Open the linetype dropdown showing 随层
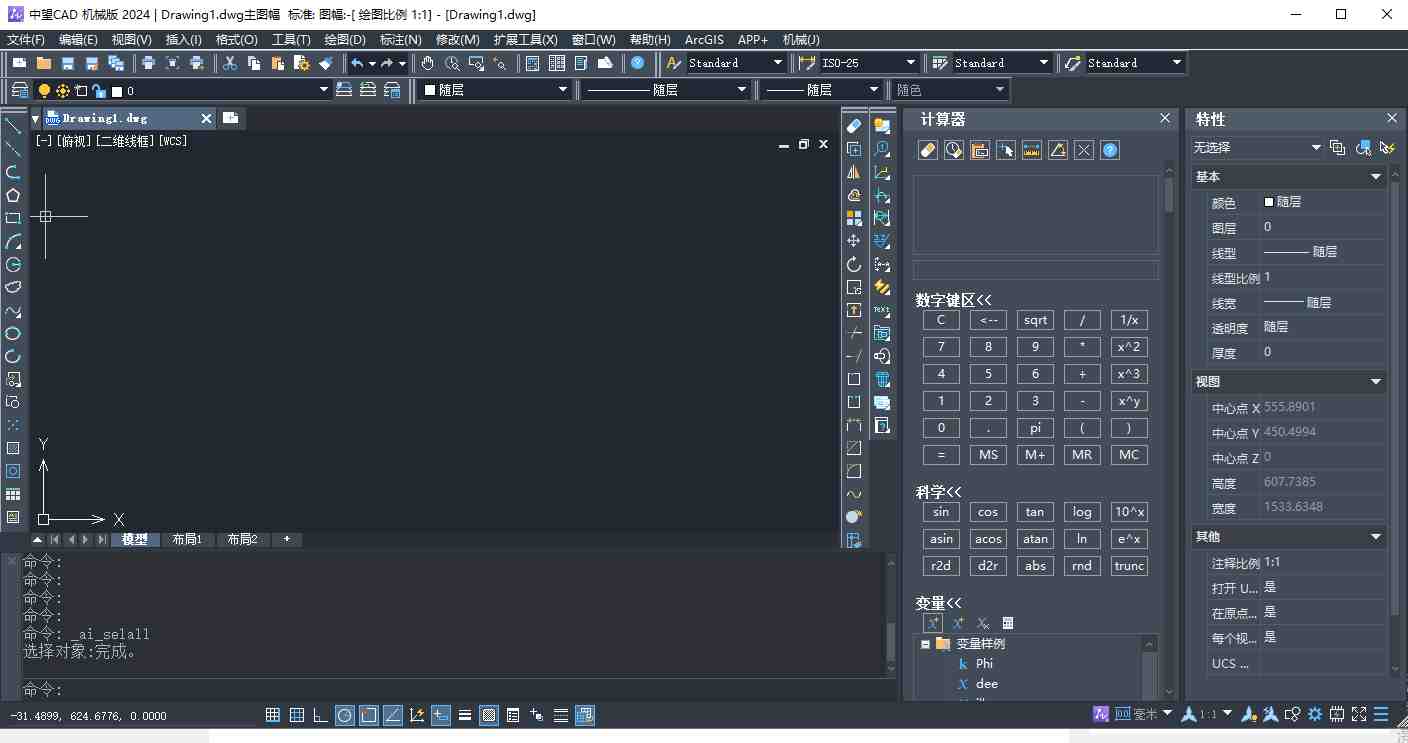This screenshot has height=743, width=1408. coord(744,89)
